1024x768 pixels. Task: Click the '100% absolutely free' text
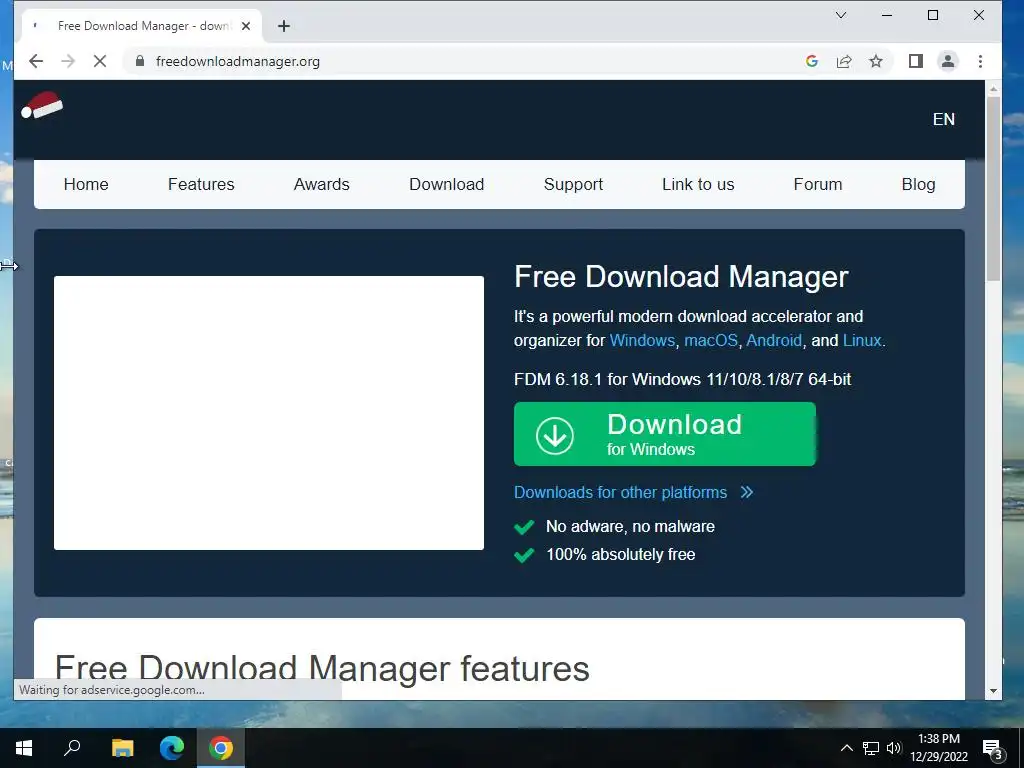[x=620, y=554]
